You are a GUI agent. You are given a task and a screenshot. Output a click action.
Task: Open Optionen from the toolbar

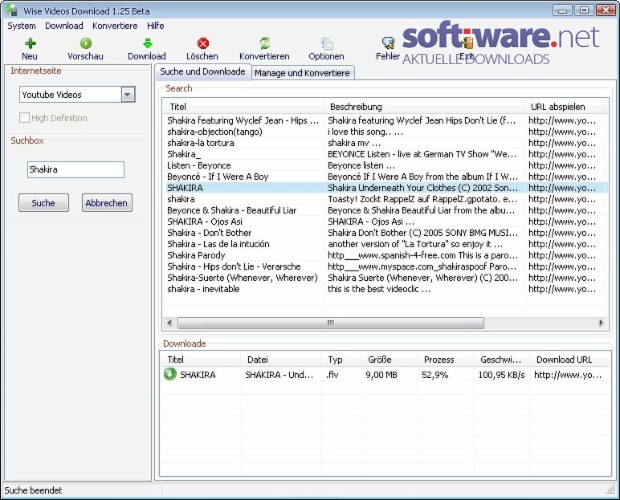(326, 49)
